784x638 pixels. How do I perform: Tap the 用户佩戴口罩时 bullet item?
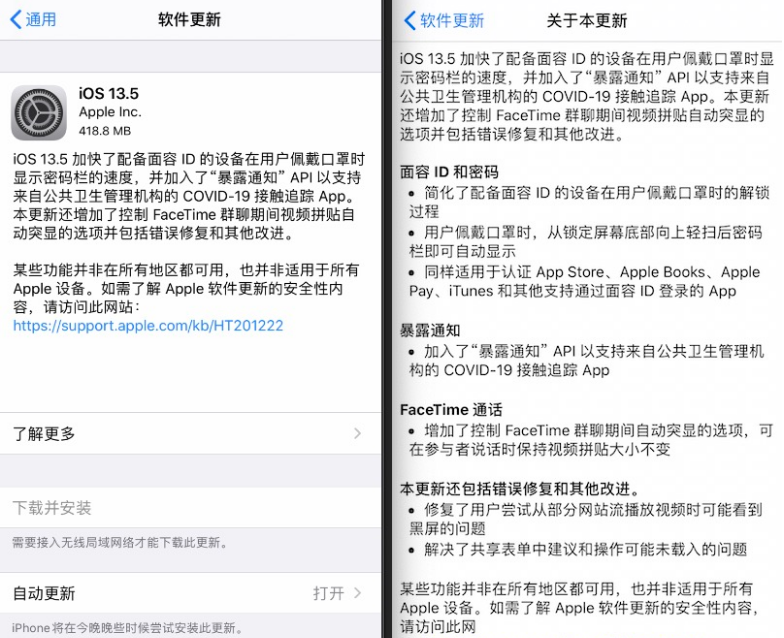586,242
